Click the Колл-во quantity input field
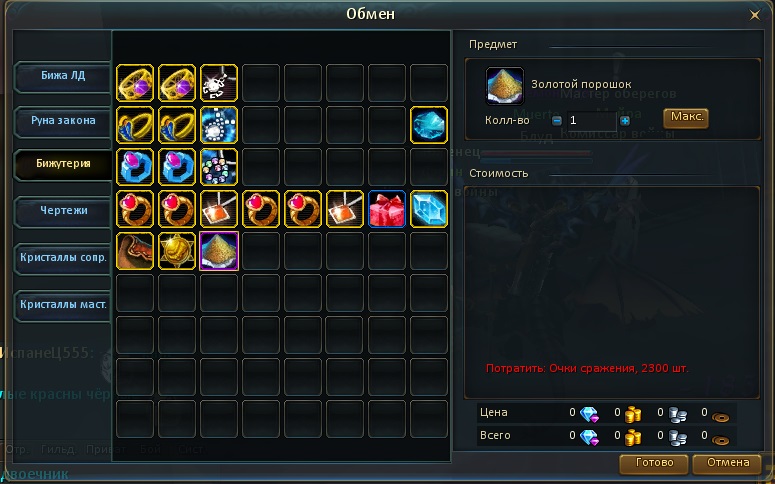 pos(591,121)
